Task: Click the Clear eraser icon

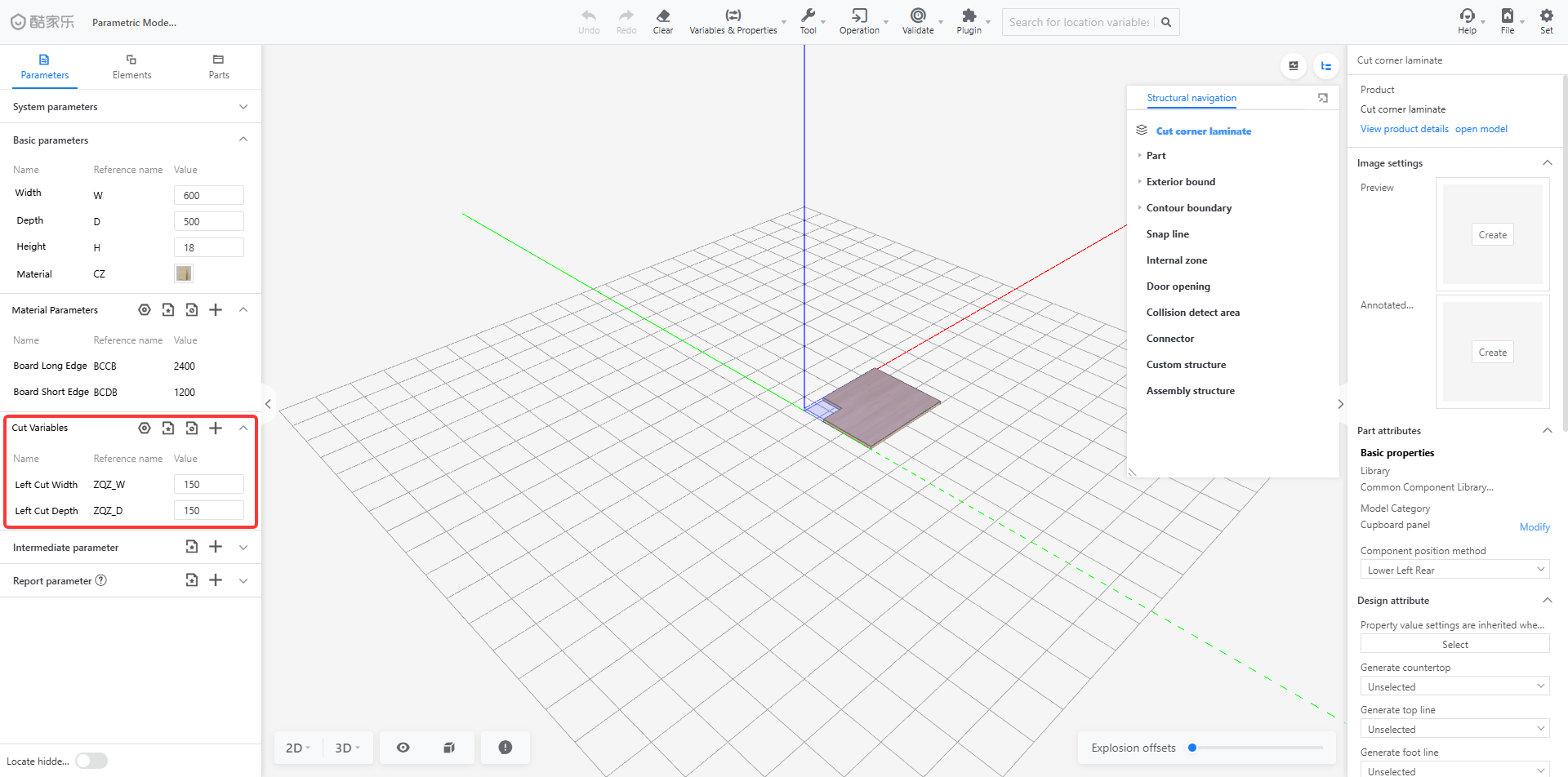Action: tap(662, 16)
